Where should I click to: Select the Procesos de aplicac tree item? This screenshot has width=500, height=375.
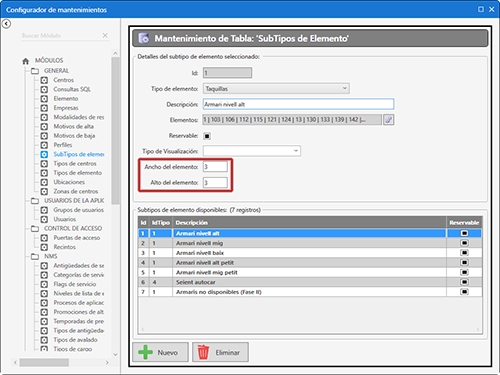click(x=79, y=303)
